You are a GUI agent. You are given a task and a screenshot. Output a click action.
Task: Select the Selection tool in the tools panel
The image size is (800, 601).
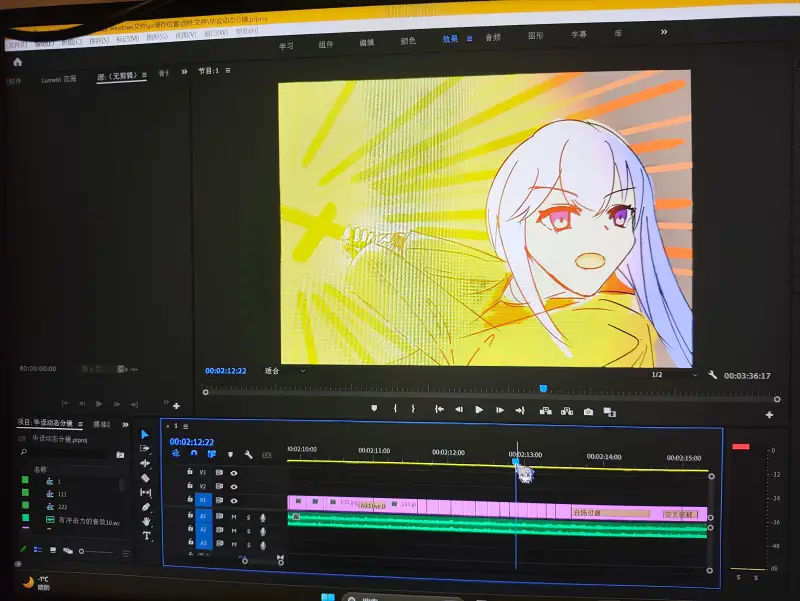coord(145,435)
